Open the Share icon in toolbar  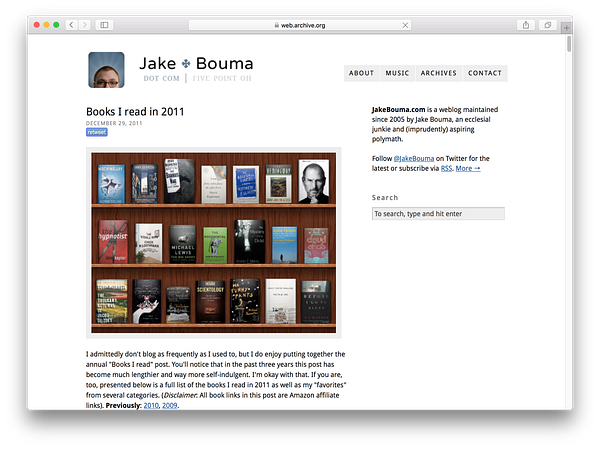pyautogui.click(x=526, y=25)
